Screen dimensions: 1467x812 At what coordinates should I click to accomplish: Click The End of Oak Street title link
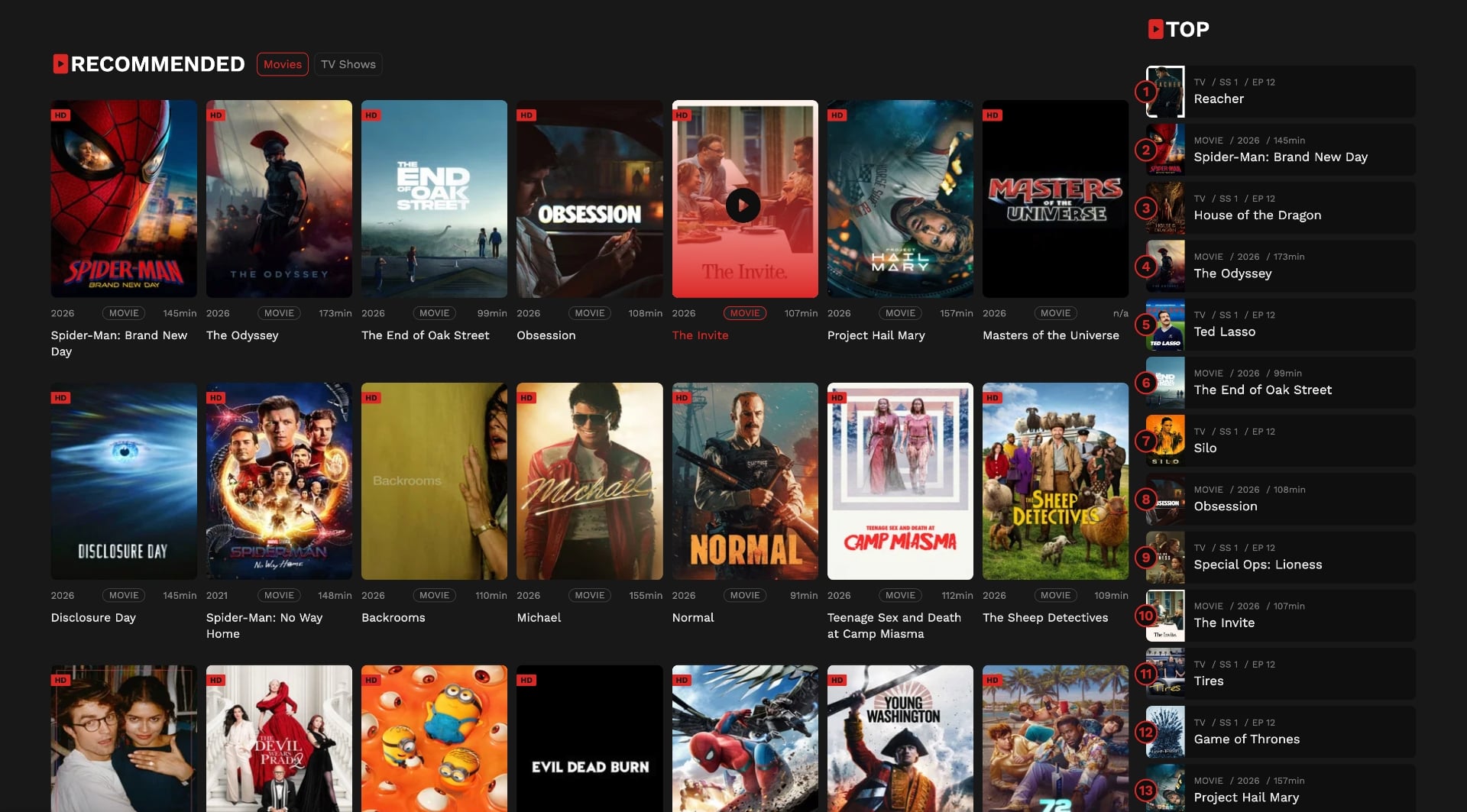[x=425, y=335]
